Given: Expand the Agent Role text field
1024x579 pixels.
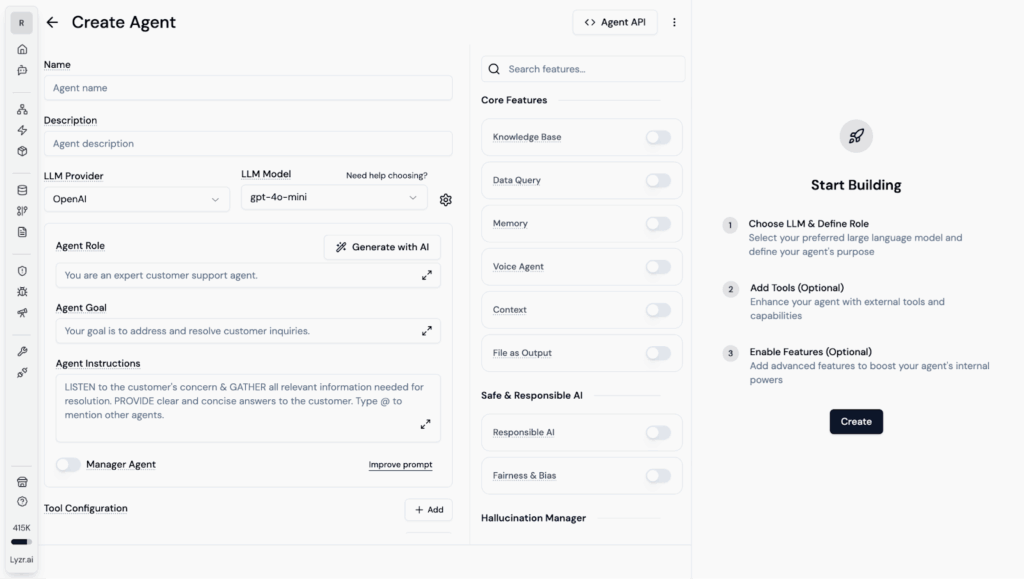Looking at the screenshot, I should (427, 275).
